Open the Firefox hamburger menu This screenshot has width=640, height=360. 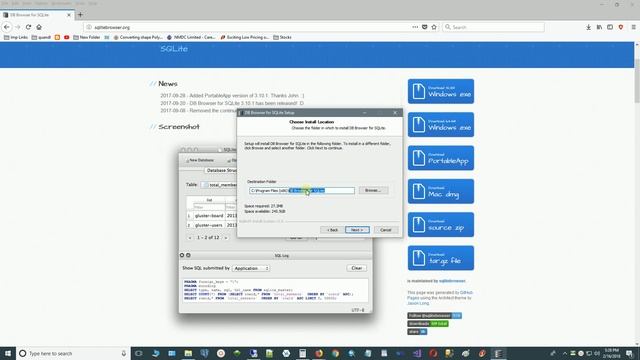point(633,27)
